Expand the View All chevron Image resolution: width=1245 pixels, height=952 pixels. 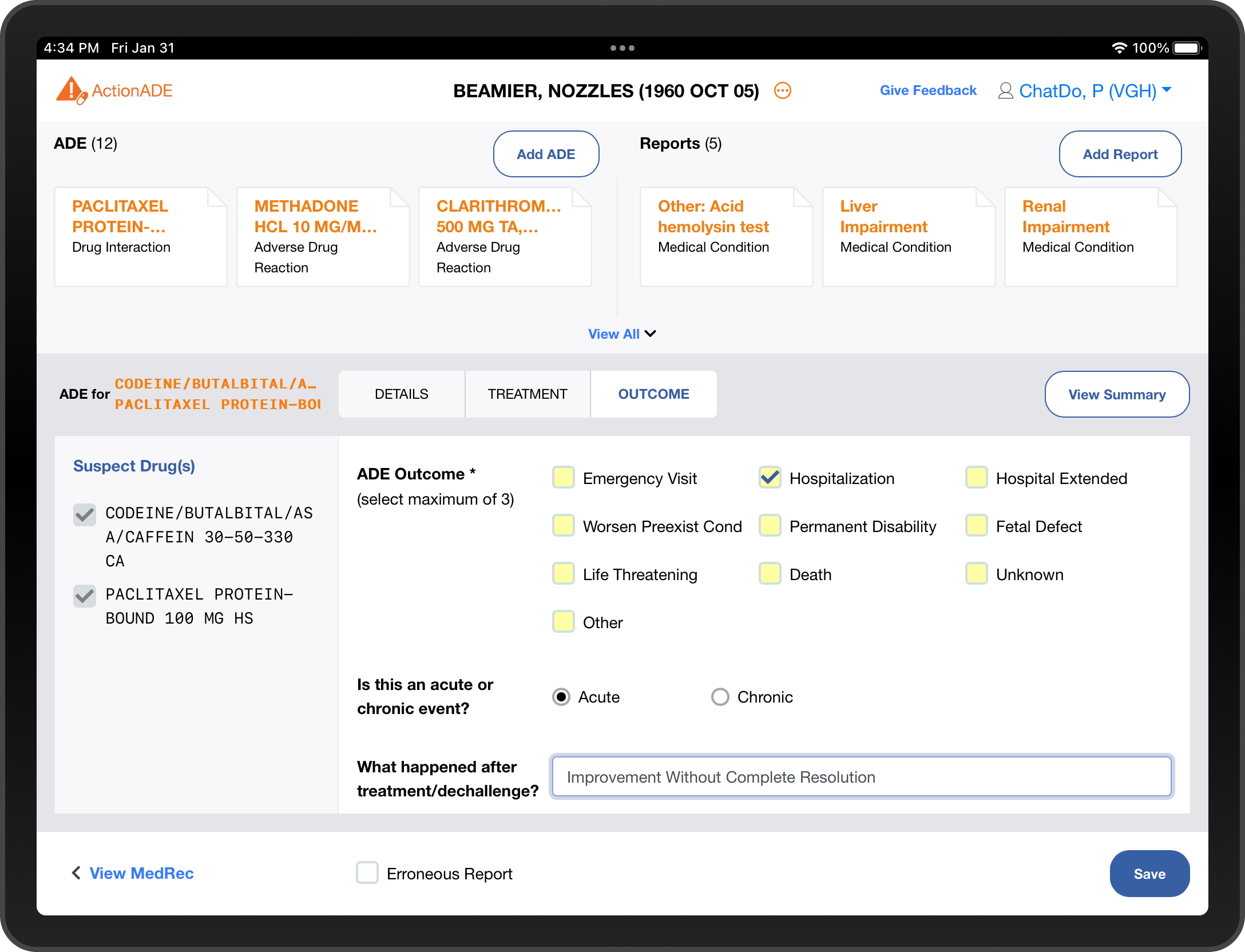[651, 334]
